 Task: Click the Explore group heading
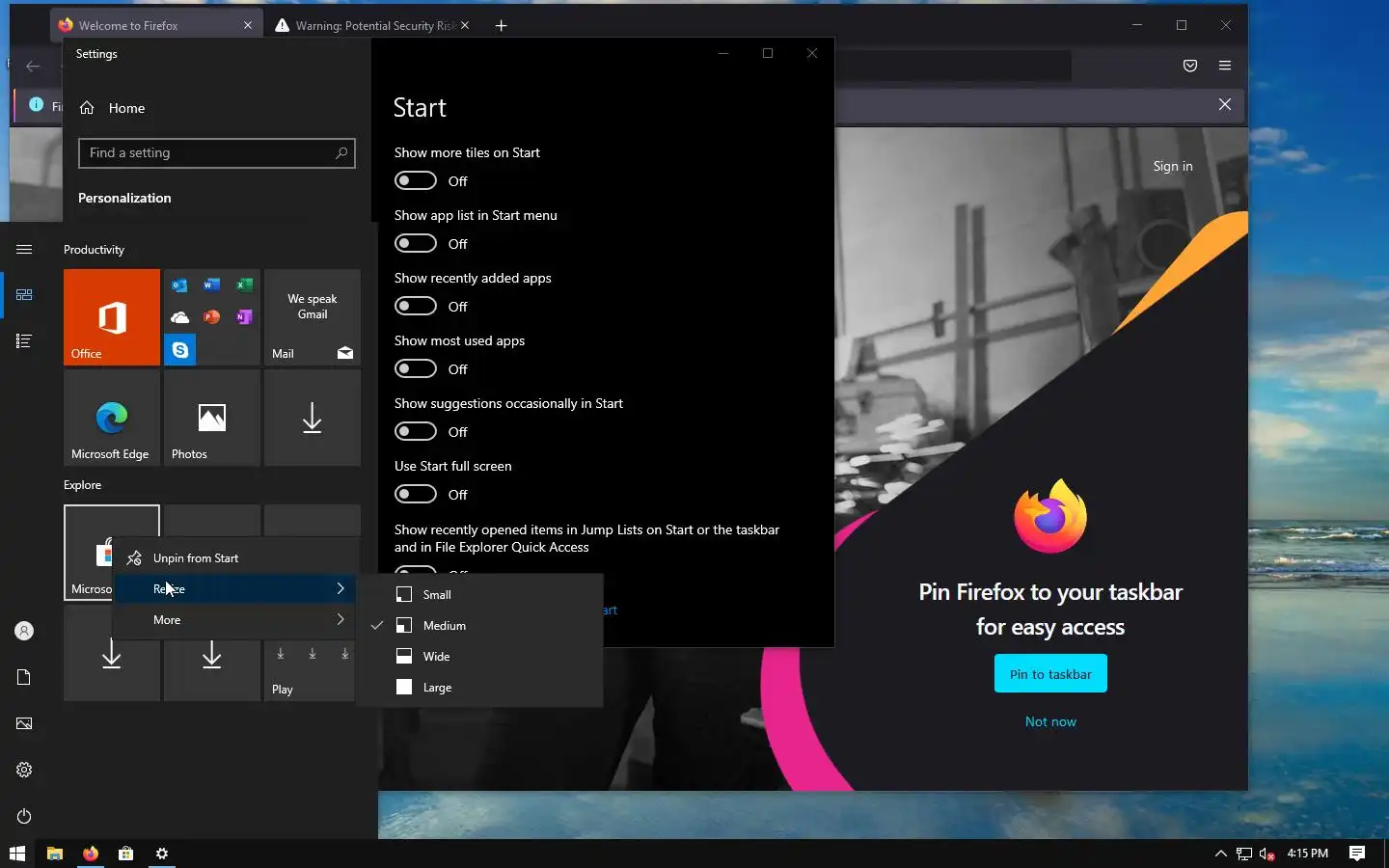click(x=82, y=484)
